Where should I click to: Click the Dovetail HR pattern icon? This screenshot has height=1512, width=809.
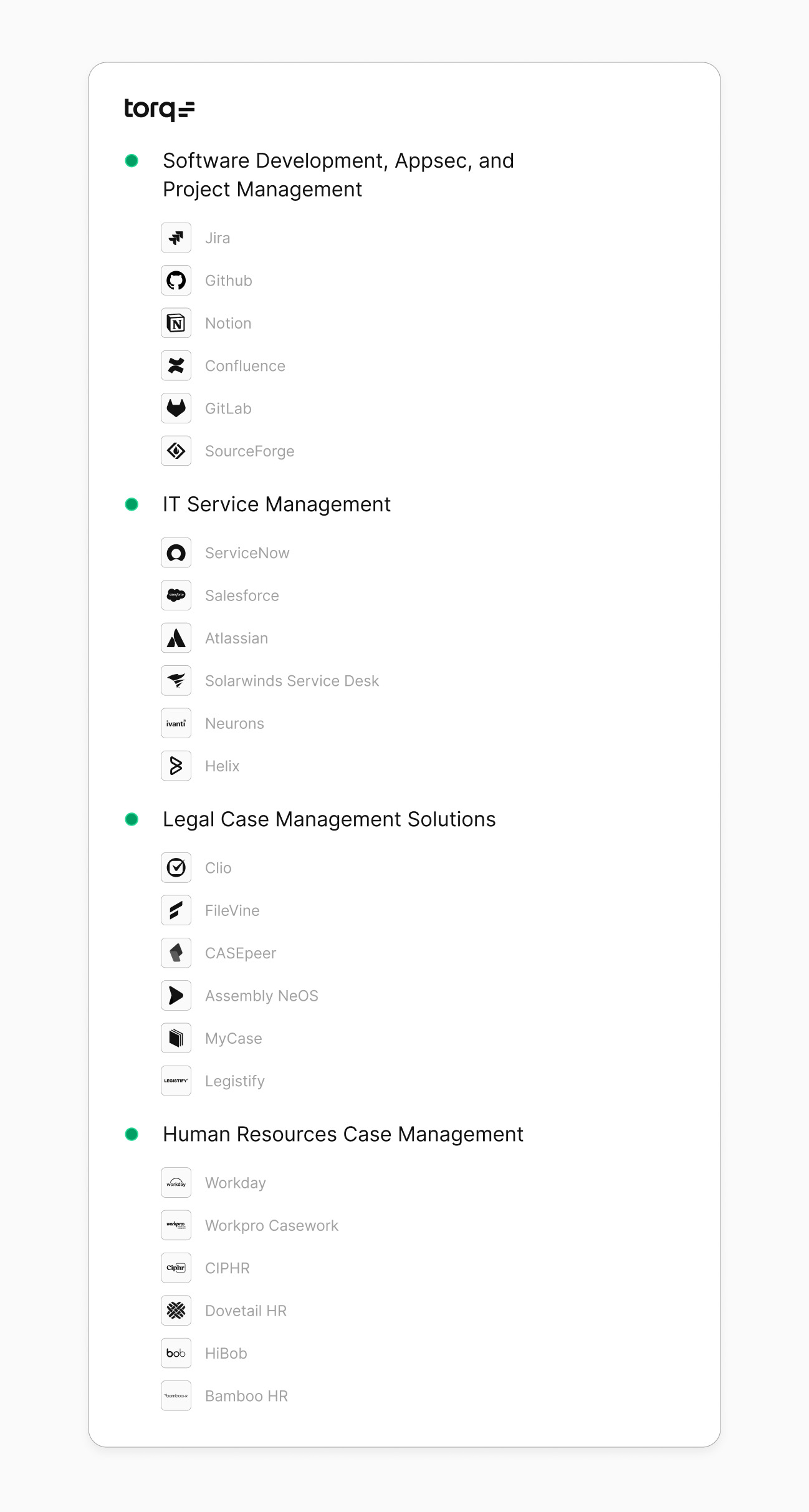176,1311
